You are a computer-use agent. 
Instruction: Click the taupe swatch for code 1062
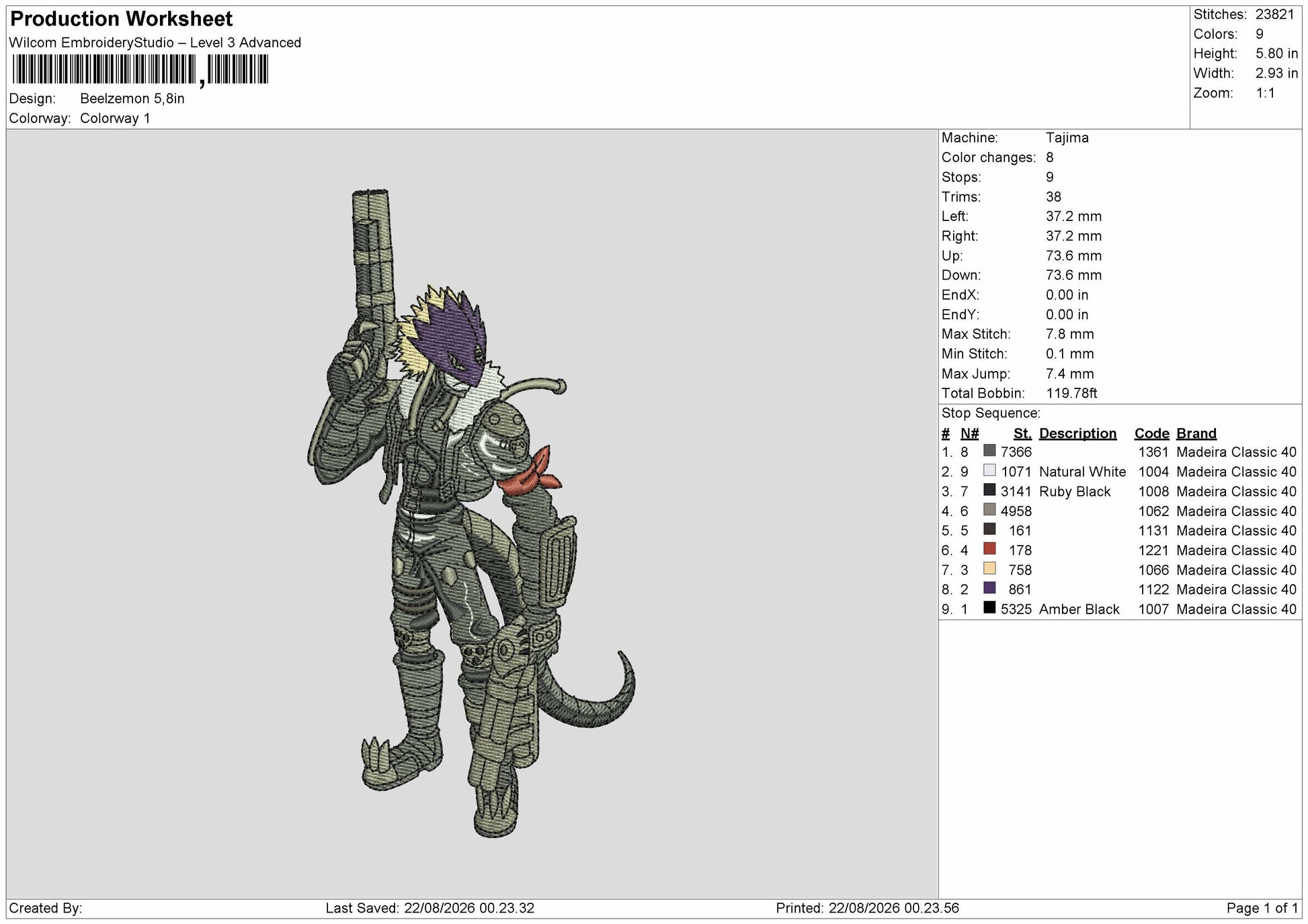coord(989,510)
